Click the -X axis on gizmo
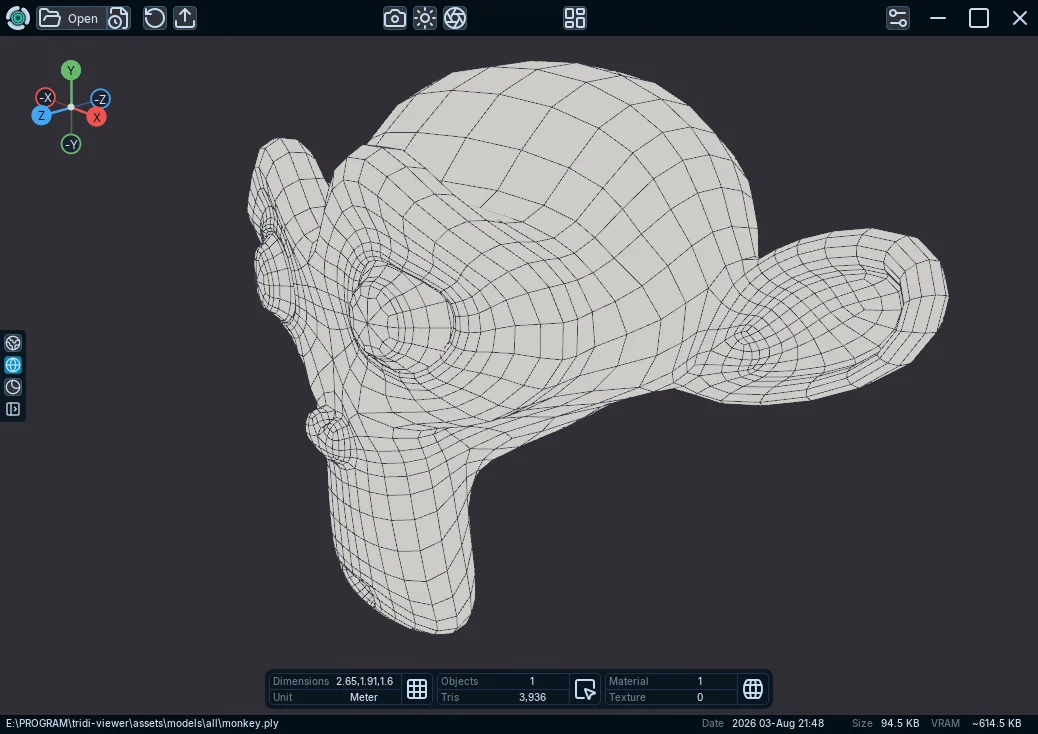The width and height of the screenshot is (1038, 734). (45, 97)
